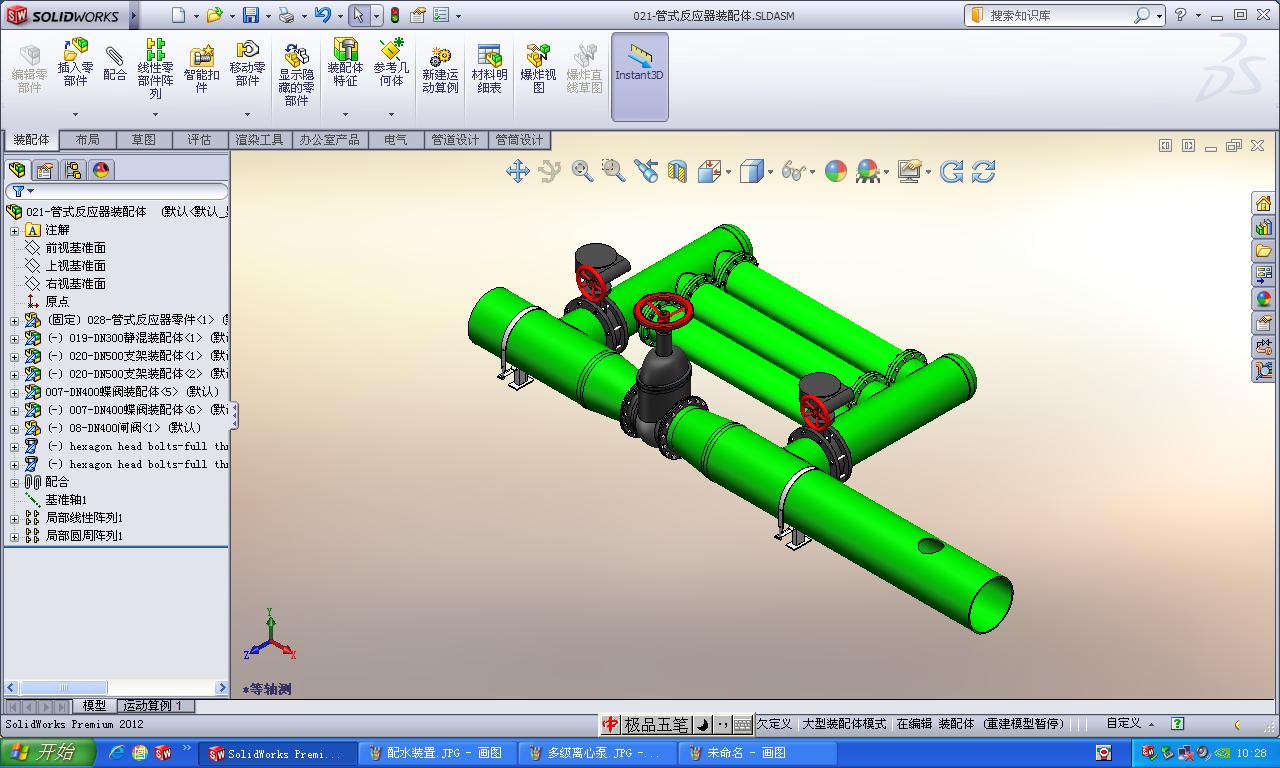Open the 装配体特征 (Assembly Features) tool
This screenshot has height=768, width=1280.
pyautogui.click(x=345, y=63)
